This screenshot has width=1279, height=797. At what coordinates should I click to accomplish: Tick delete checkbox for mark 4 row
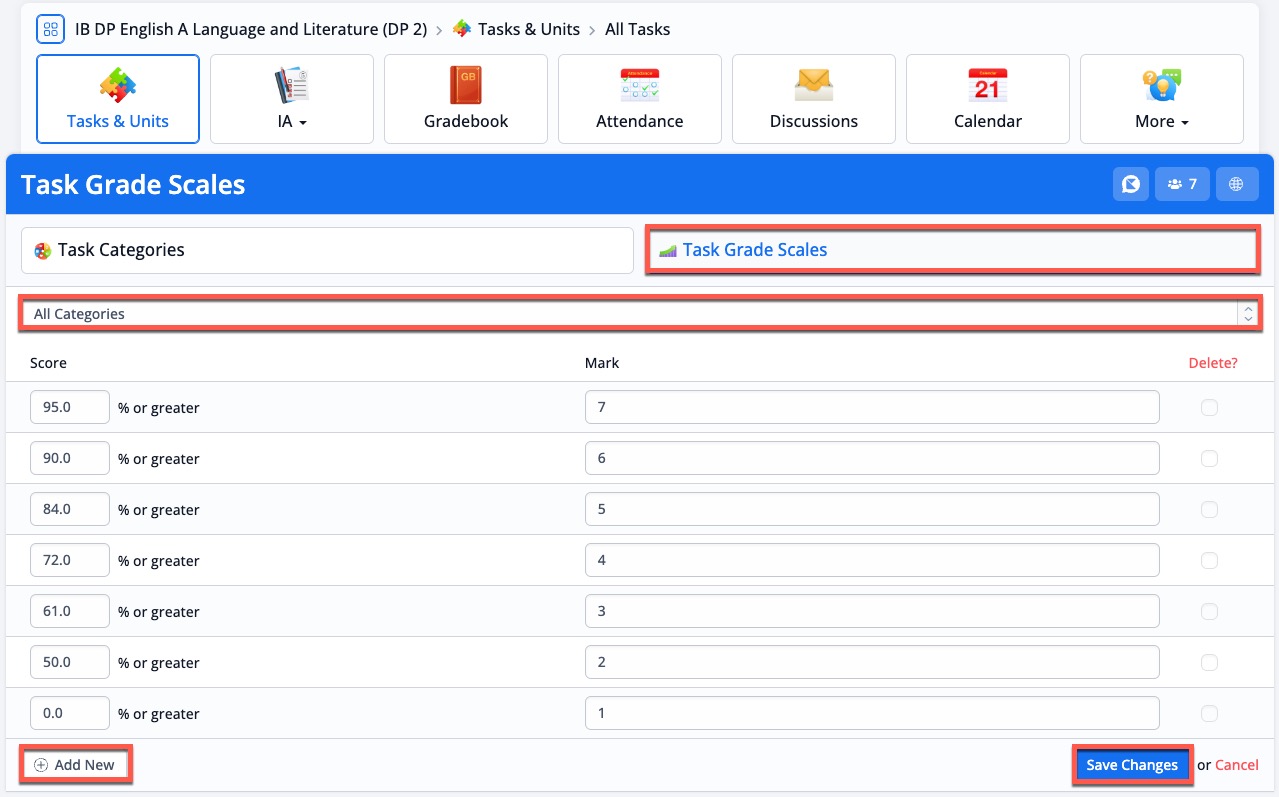click(x=1209, y=560)
